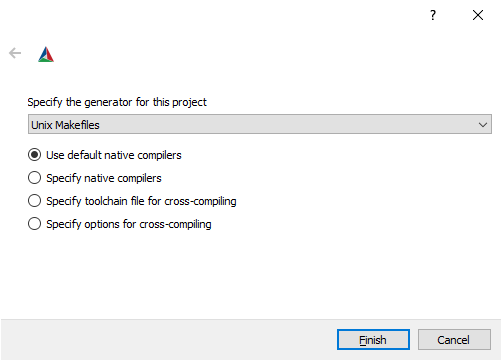Click the 'Use default native compilers' label text
502x361 pixels.
pos(114,155)
